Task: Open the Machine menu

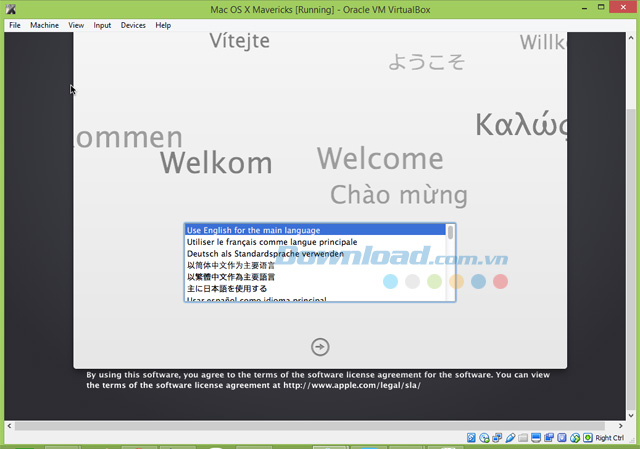Action: [44, 25]
